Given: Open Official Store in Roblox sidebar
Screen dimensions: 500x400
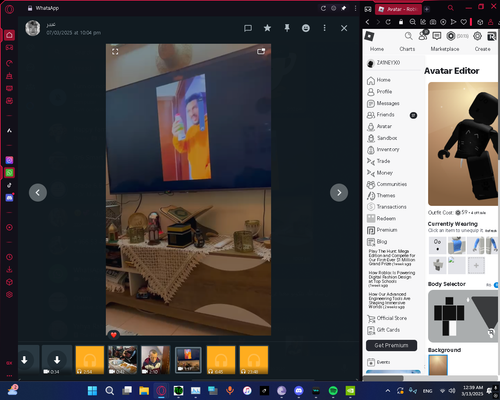Looking at the screenshot, I should [391, 318].
